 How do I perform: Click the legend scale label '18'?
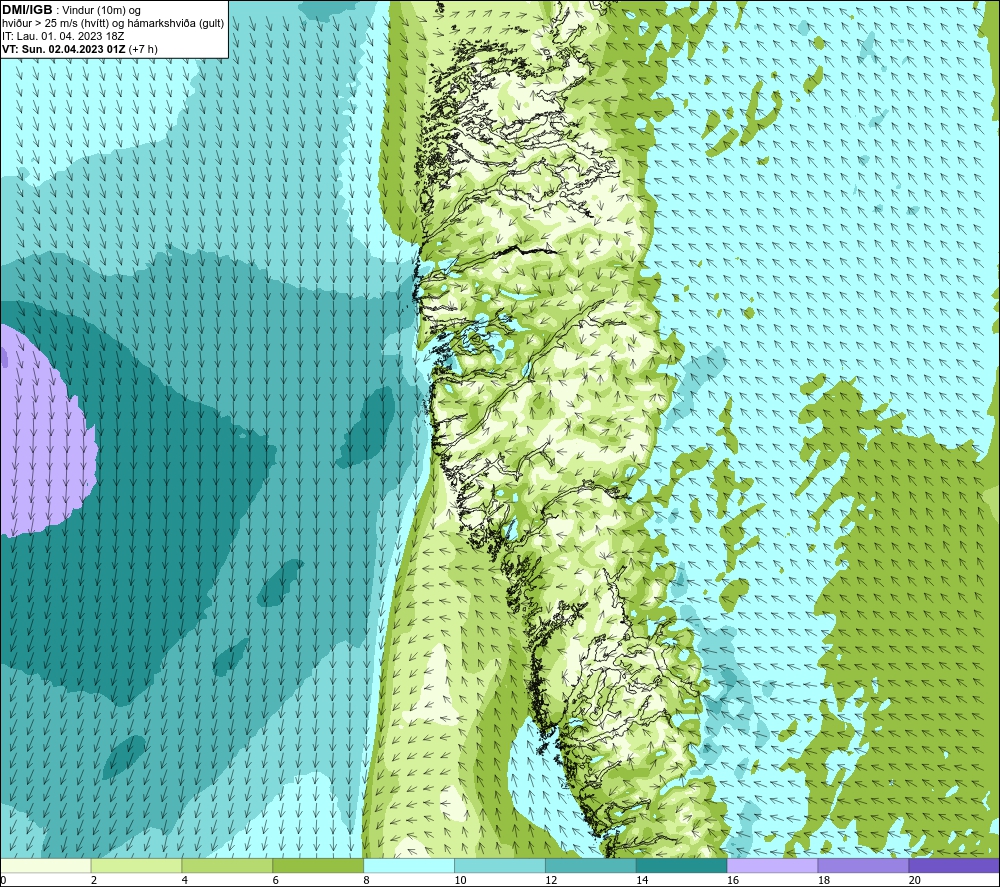[824, 881]
